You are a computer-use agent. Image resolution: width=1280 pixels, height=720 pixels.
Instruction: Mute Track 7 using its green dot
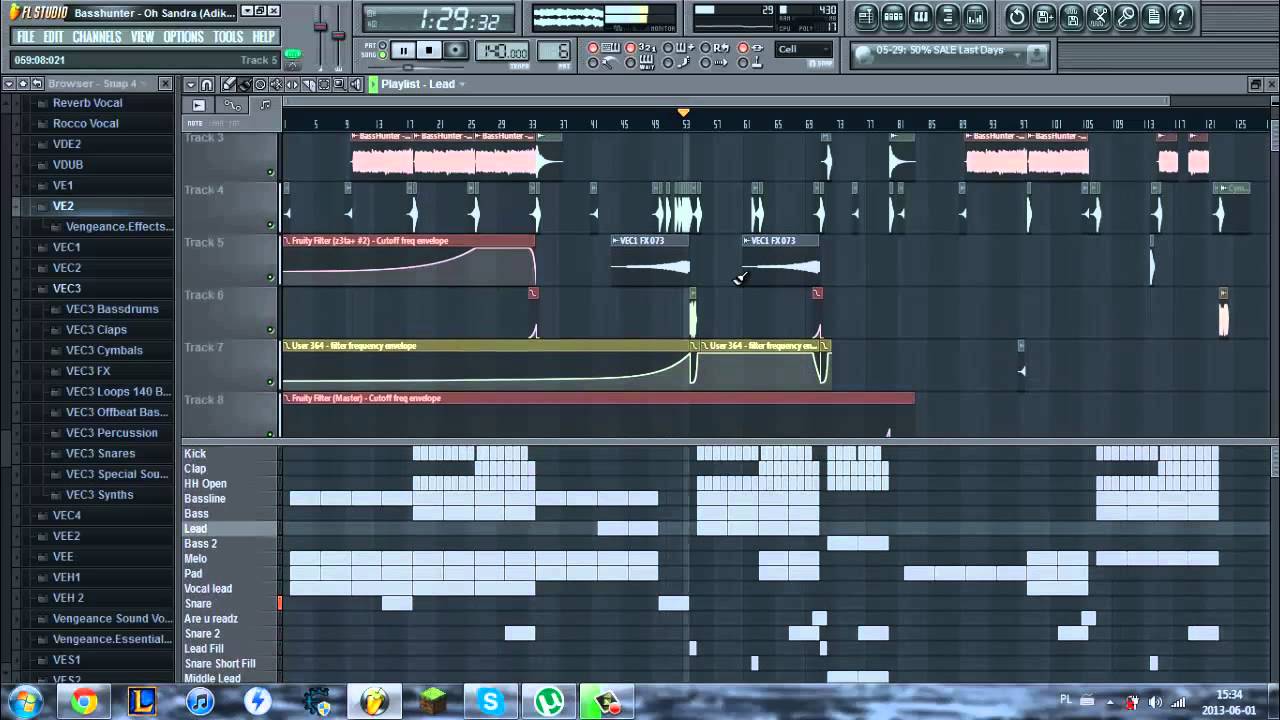coord(270,381)
